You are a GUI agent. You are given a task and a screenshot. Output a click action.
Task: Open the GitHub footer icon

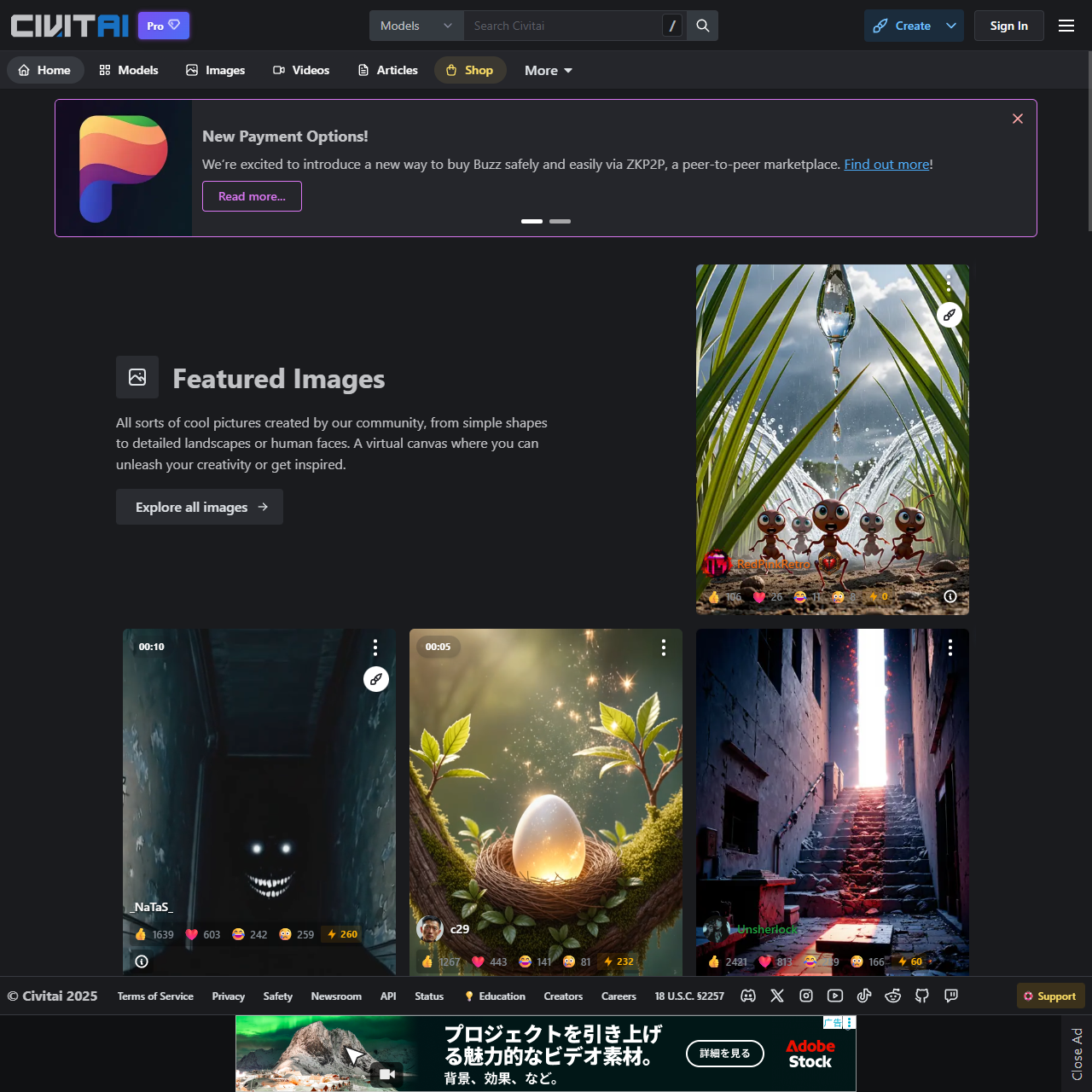(922, 996)
